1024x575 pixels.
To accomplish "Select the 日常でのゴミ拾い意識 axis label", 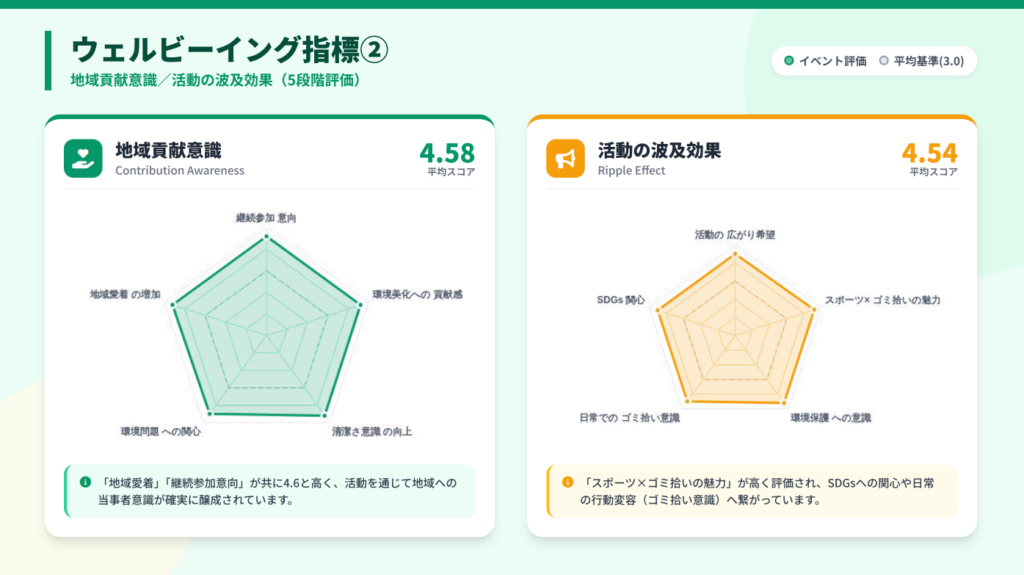I will [629, 417].
